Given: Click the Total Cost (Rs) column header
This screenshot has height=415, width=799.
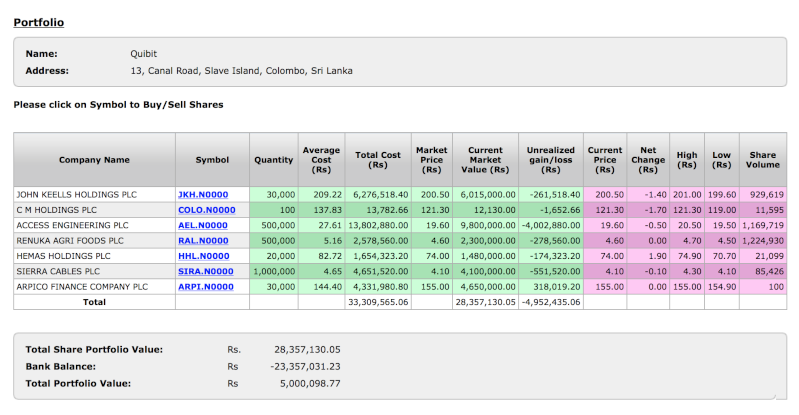Looking at the screenshot, I should pos(378,160).
